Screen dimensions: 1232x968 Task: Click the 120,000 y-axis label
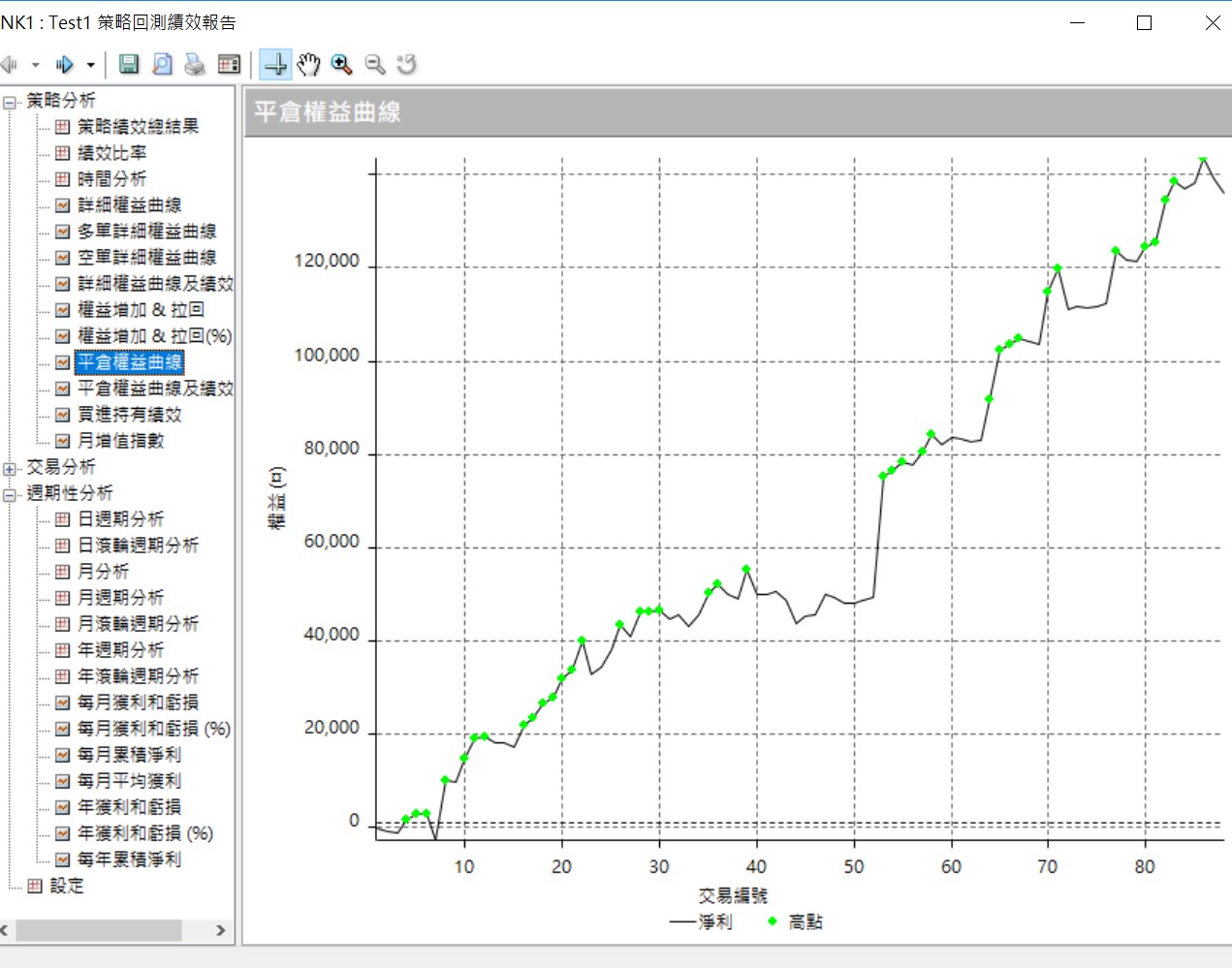point(327,261)
